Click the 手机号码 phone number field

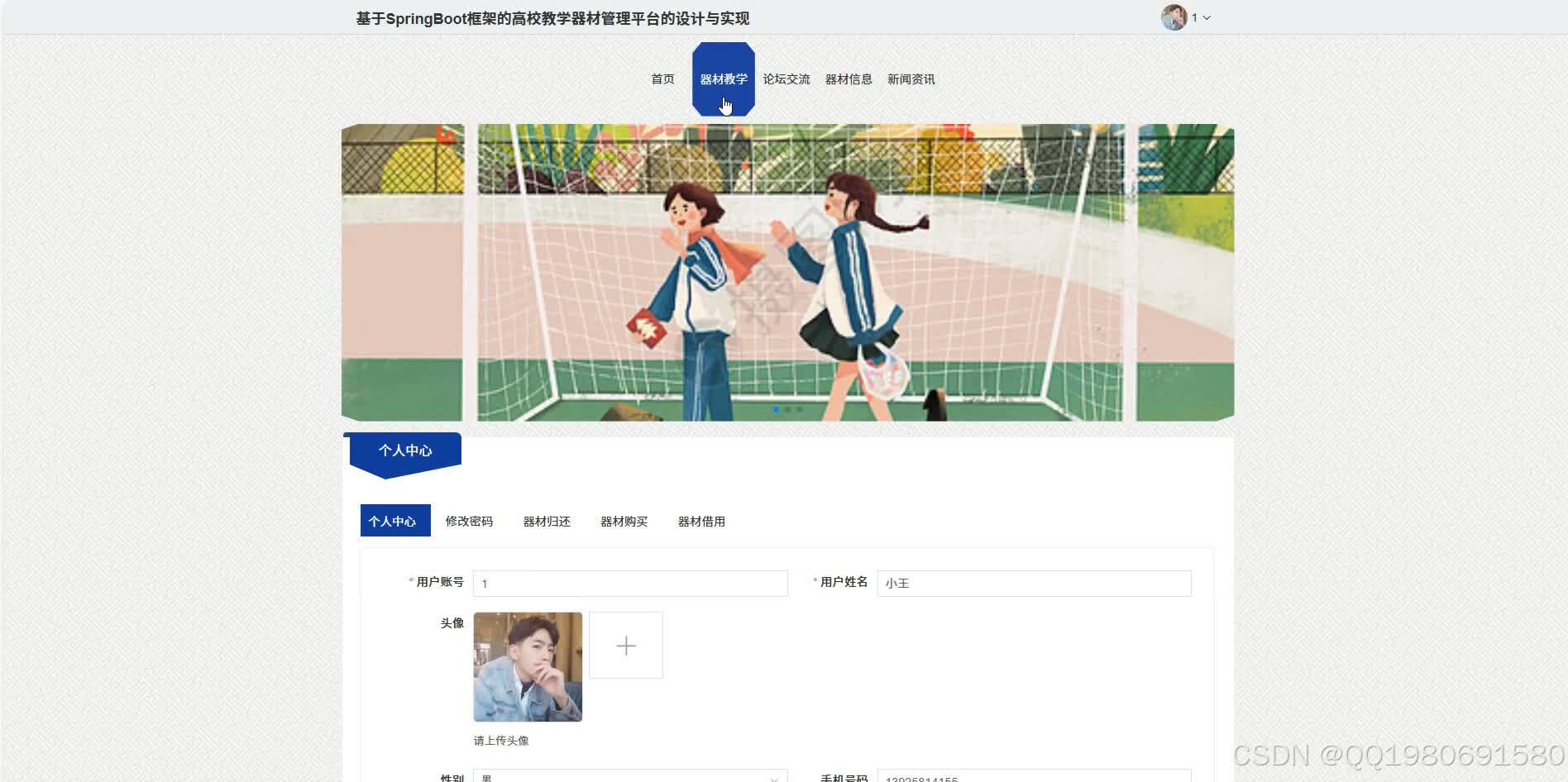pyautogui.click(x=1034, y=778)
